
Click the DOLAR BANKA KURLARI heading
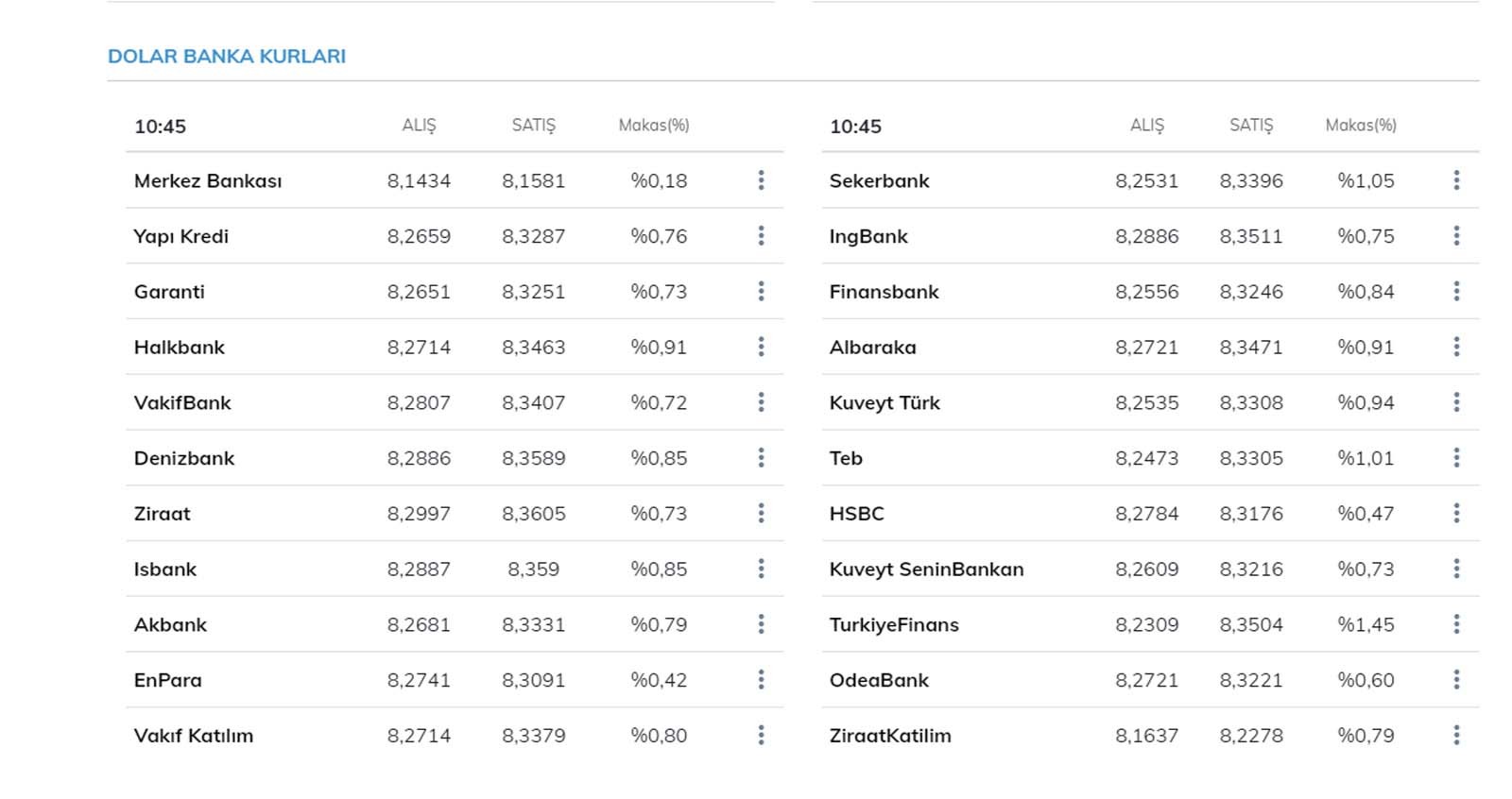pyautogui.click(x=227, y=57)
